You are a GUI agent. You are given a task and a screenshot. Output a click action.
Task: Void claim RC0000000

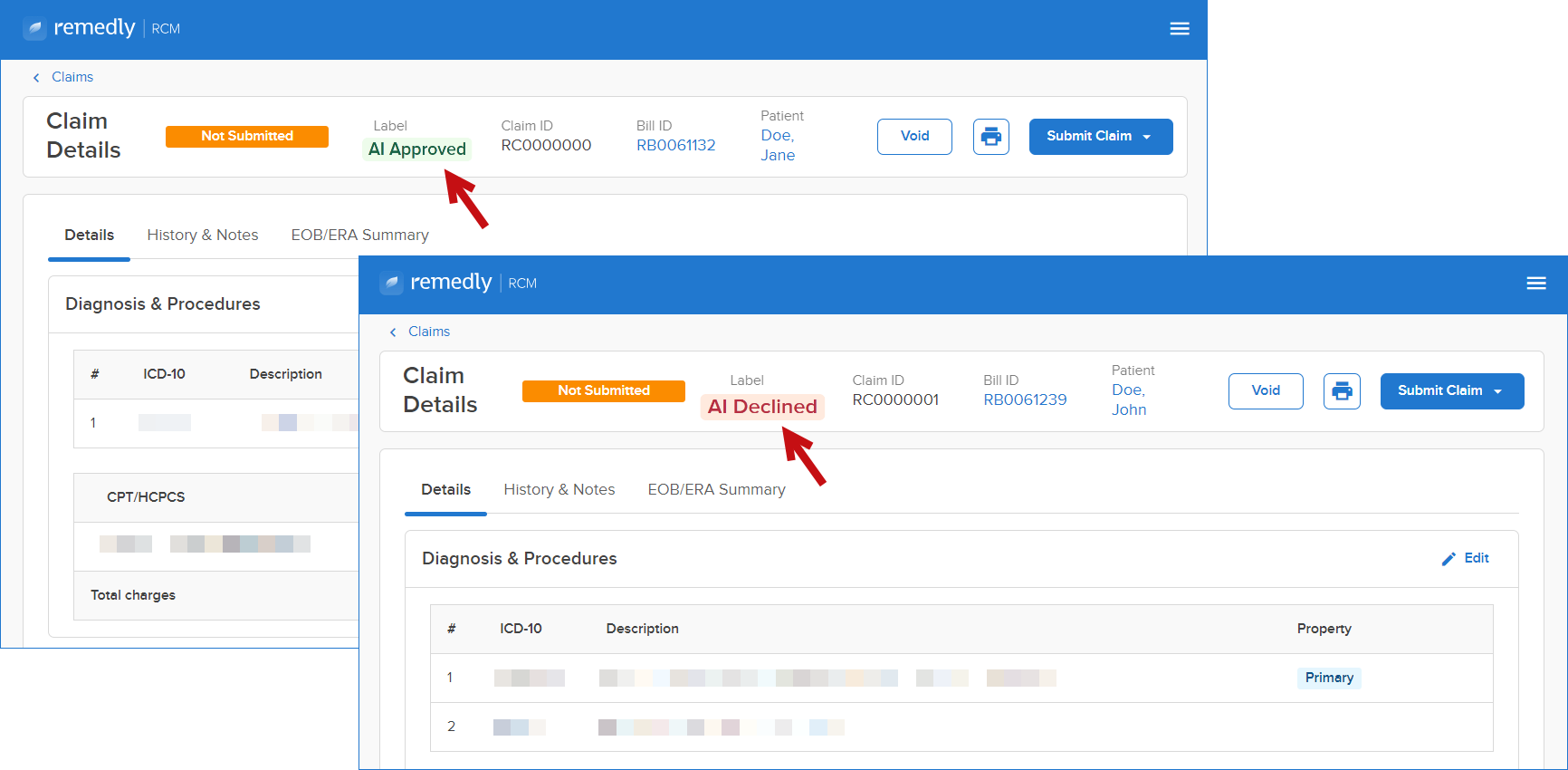(914, 137)
